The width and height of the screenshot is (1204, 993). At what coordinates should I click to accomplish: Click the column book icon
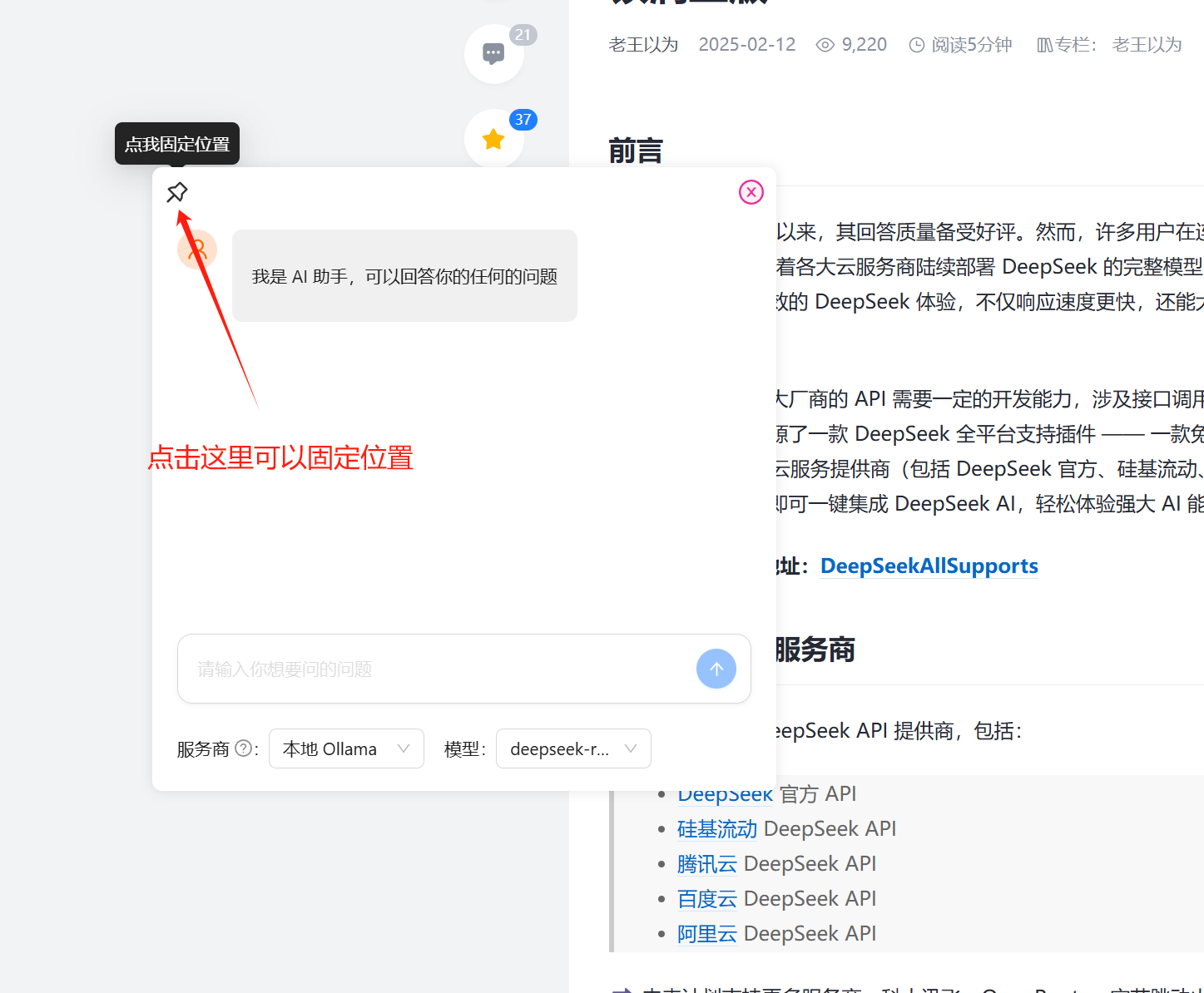pyautogui.click(x=1045, y=45)
